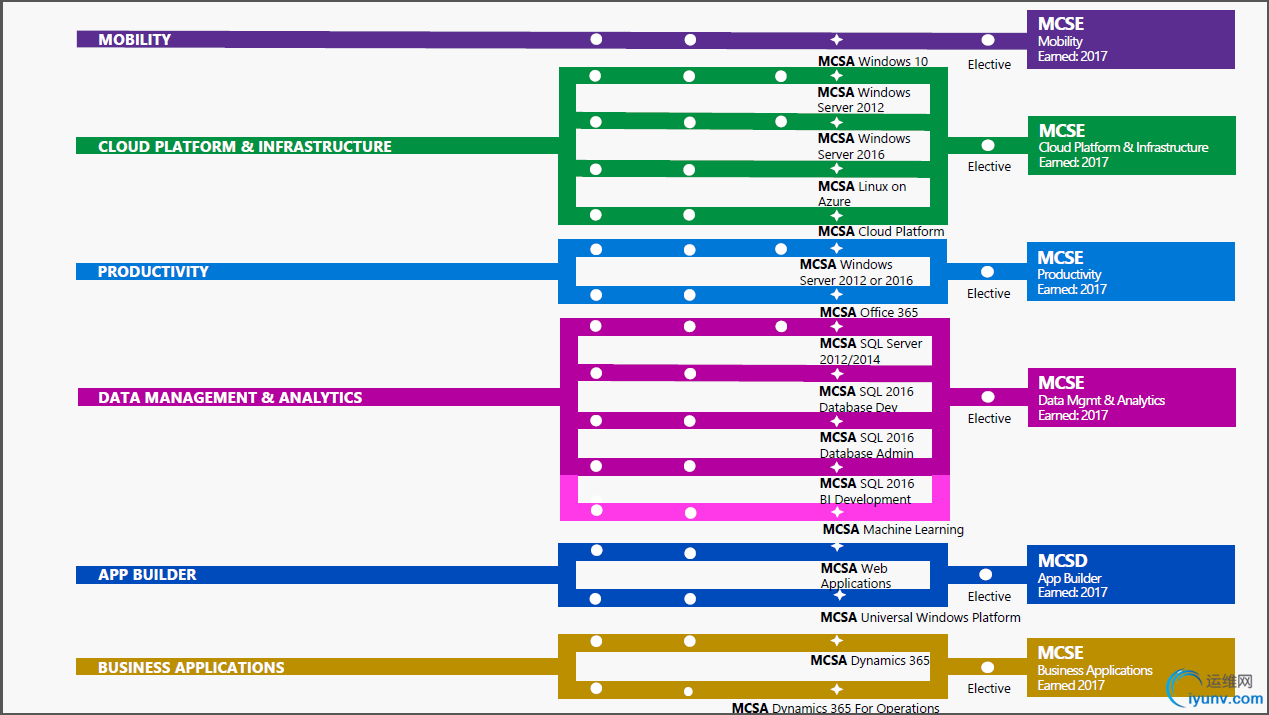Image resolution: width=1269 pixels, height=715 pixels.
Task: Click the dot above the Productivity Elective
Action: 988,272
